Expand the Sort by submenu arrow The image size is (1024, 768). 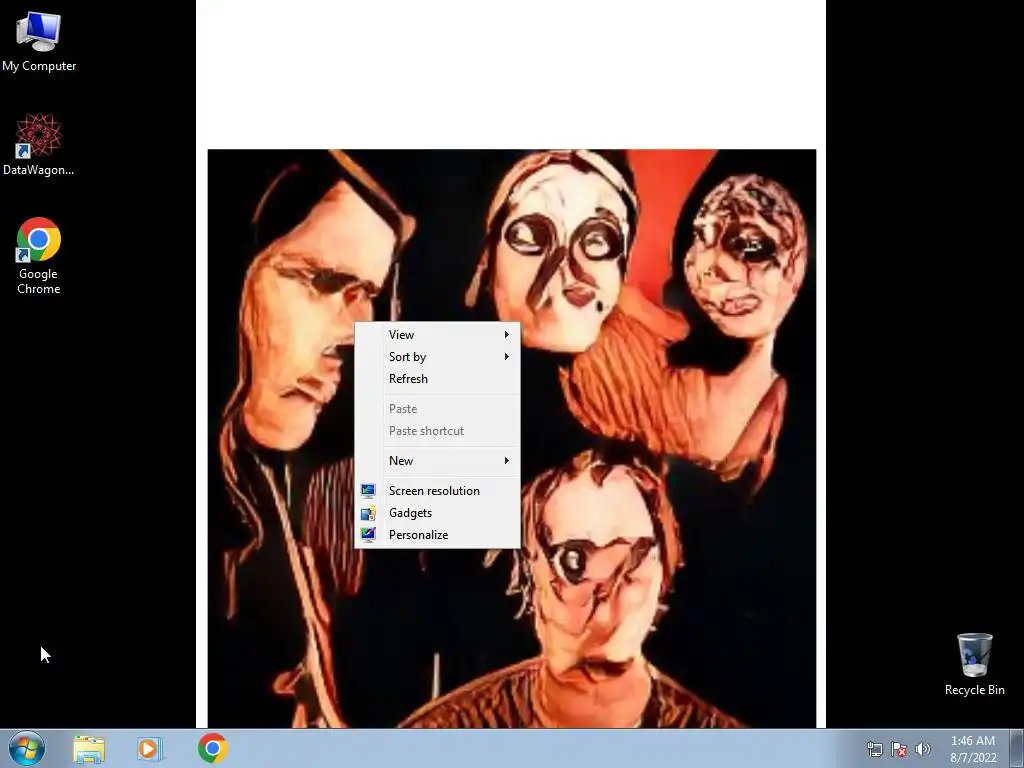(506, 357)
